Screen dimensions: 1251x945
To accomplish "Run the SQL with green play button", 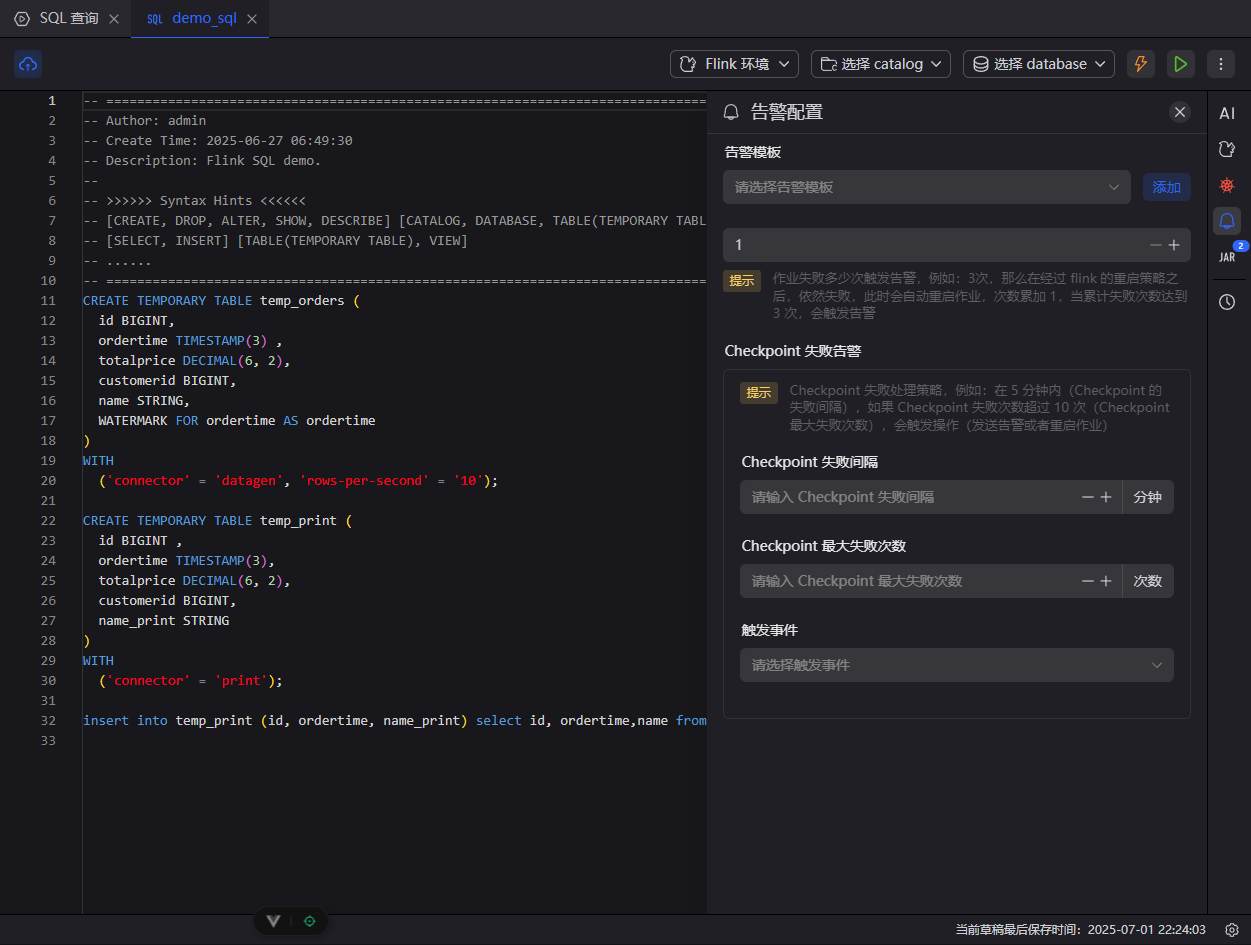I will tap(1181, 64).
